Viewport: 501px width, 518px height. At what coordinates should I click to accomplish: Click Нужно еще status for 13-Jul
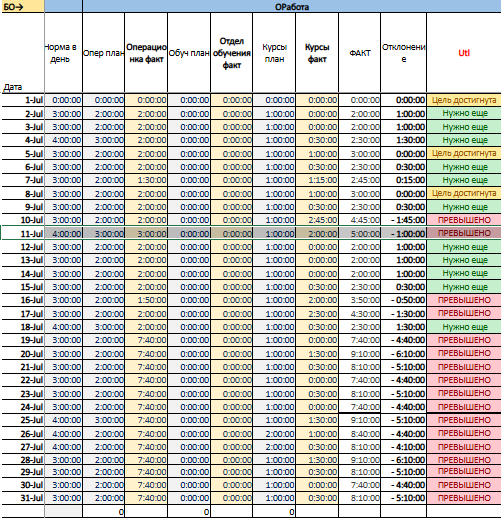pos(464,260)
